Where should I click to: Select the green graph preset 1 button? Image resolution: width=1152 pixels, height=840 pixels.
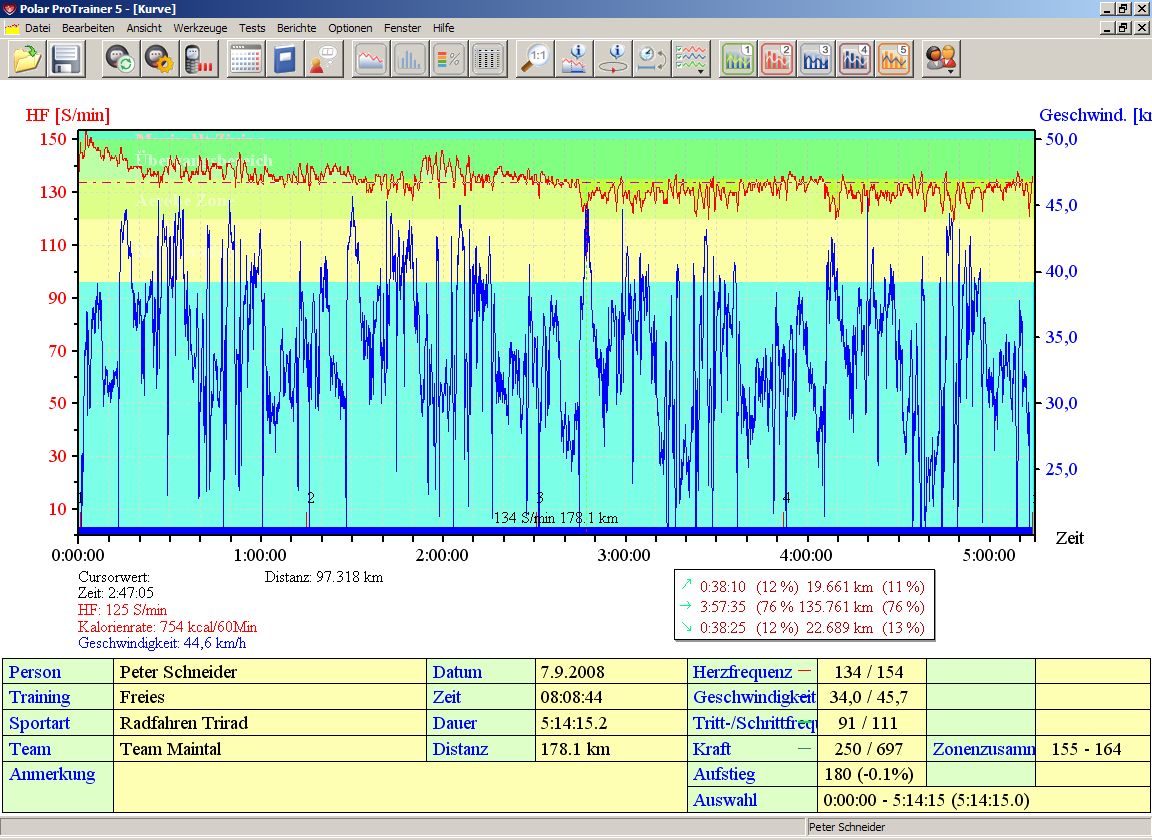(x=739, y=59)
